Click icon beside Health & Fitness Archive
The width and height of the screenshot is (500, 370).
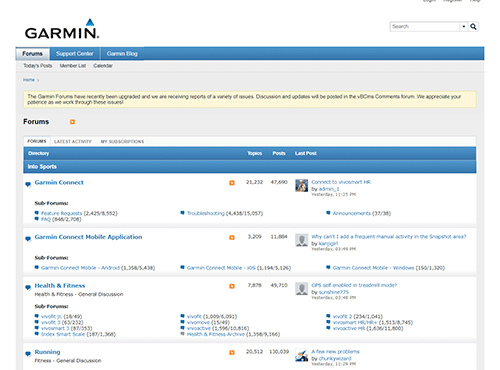(182, 334)
